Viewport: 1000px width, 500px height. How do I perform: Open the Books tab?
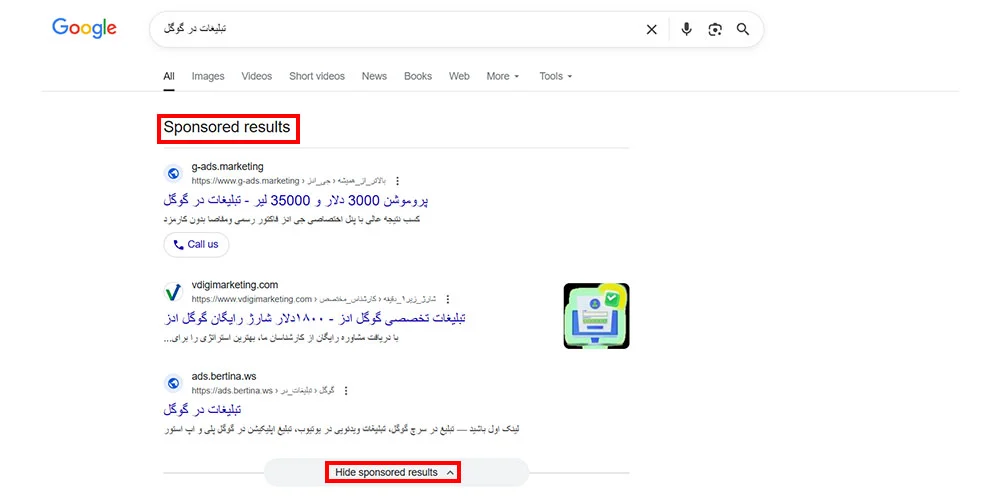418,77
